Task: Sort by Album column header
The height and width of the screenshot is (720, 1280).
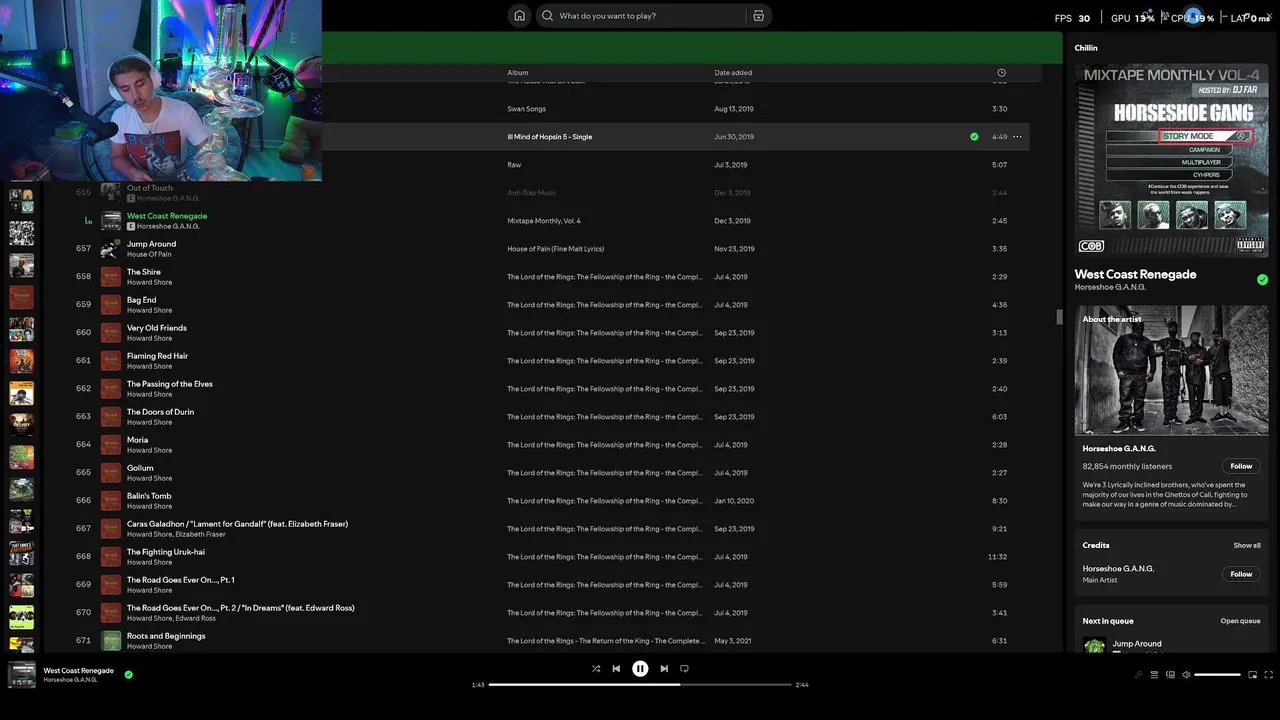Action: 517,73
